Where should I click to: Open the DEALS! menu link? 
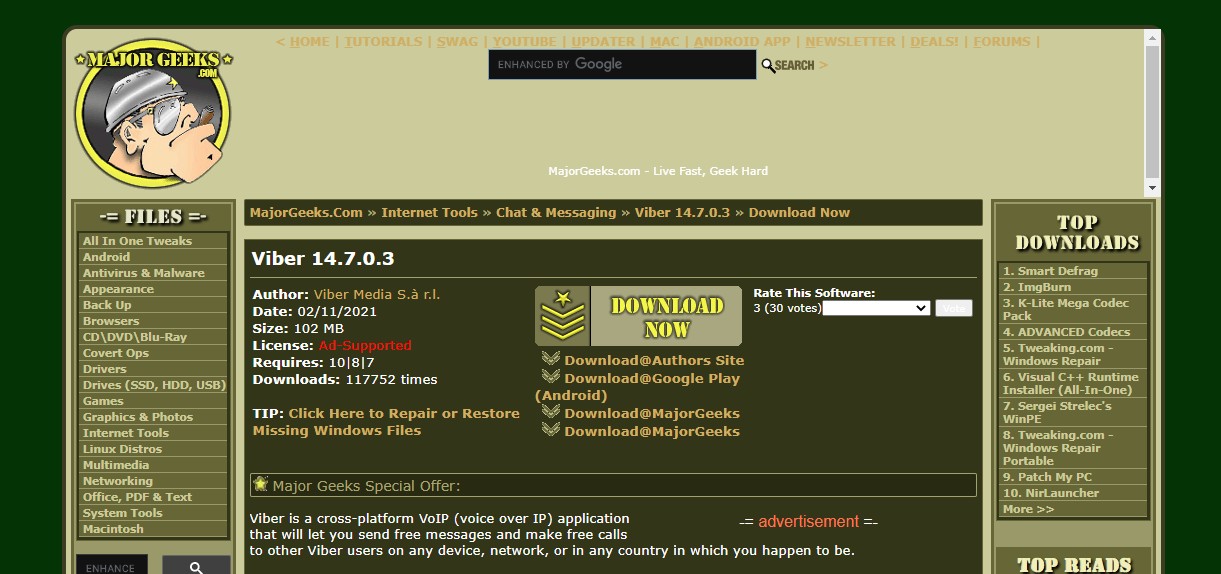pos(934,42)
